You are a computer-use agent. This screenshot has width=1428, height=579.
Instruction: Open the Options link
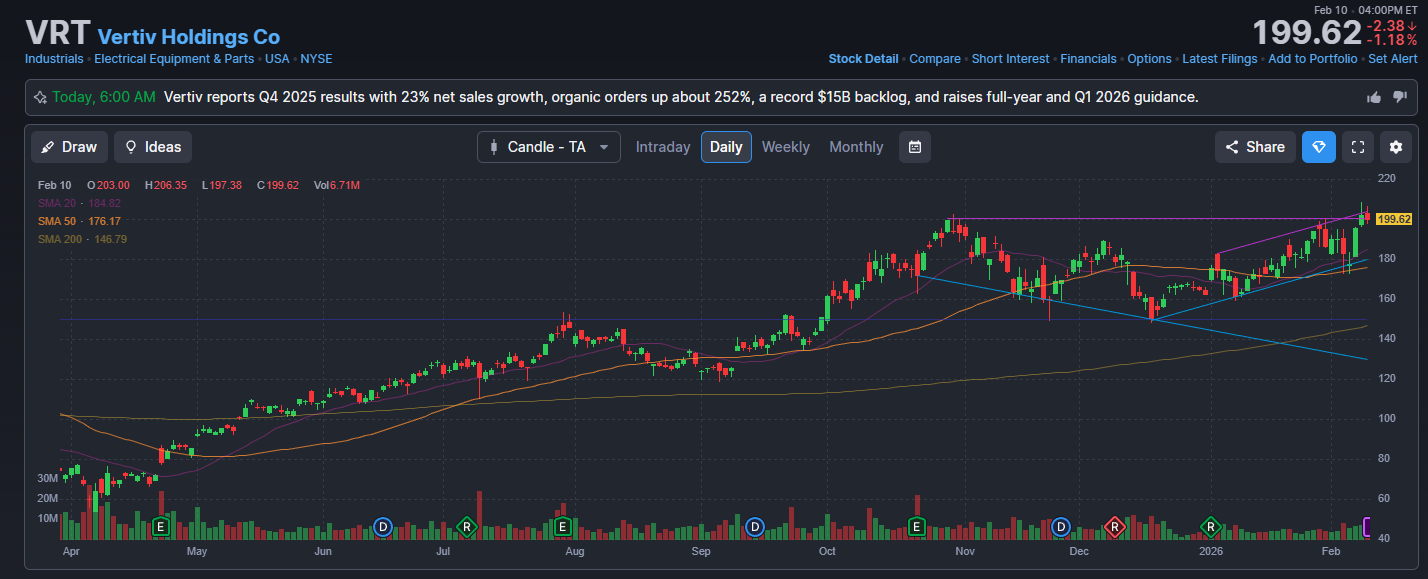pos(1149,59)
